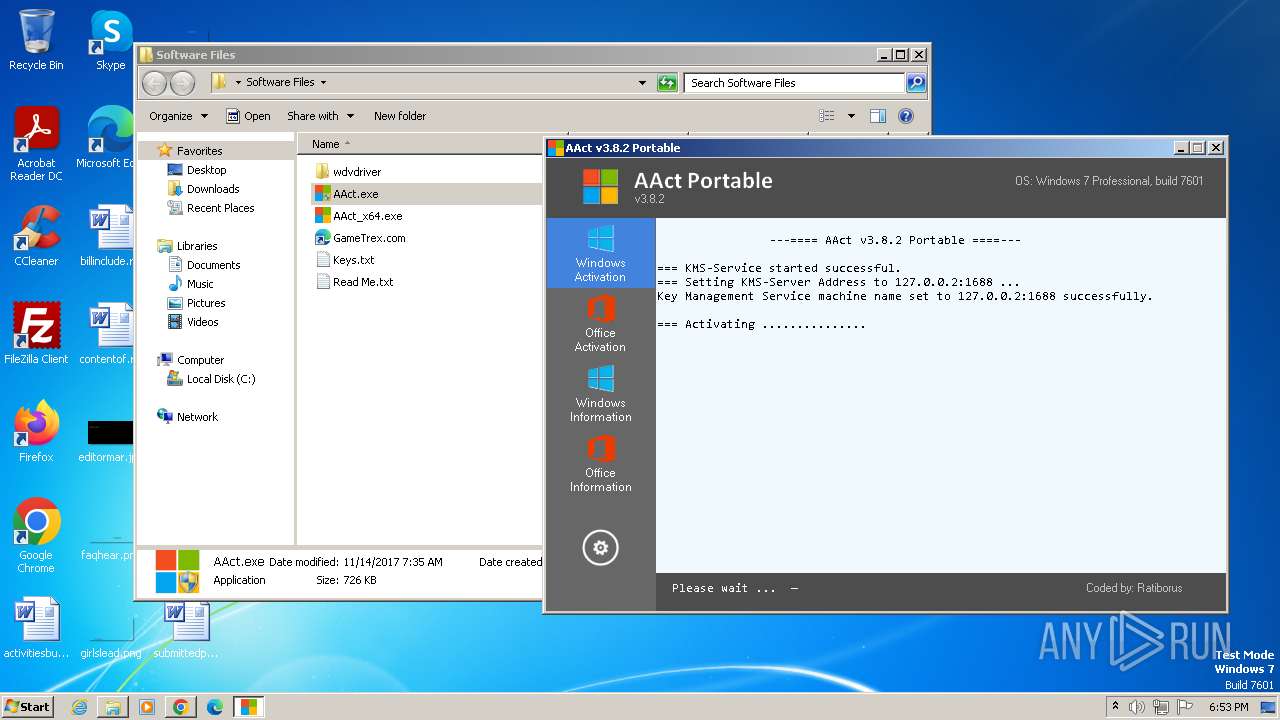Open Explorer Help icon
The image size is (1280, 720).
click(x=906, y=116)
